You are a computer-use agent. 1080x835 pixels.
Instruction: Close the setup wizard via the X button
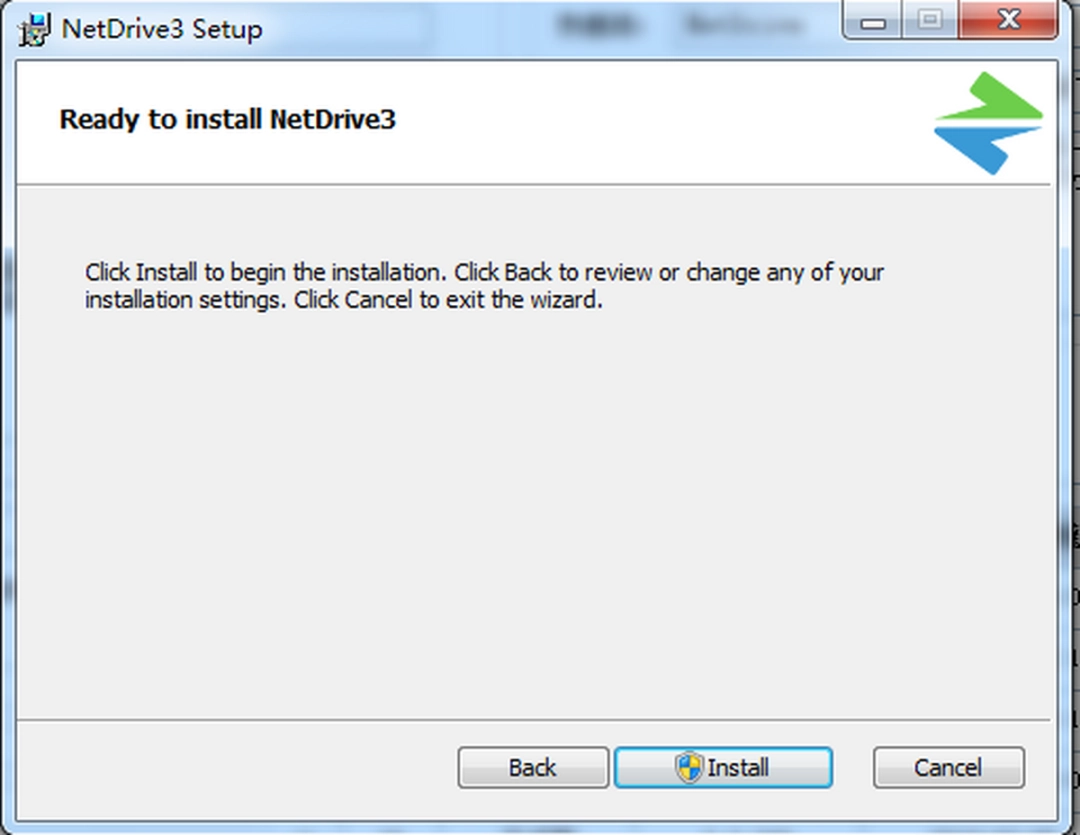1009,20
